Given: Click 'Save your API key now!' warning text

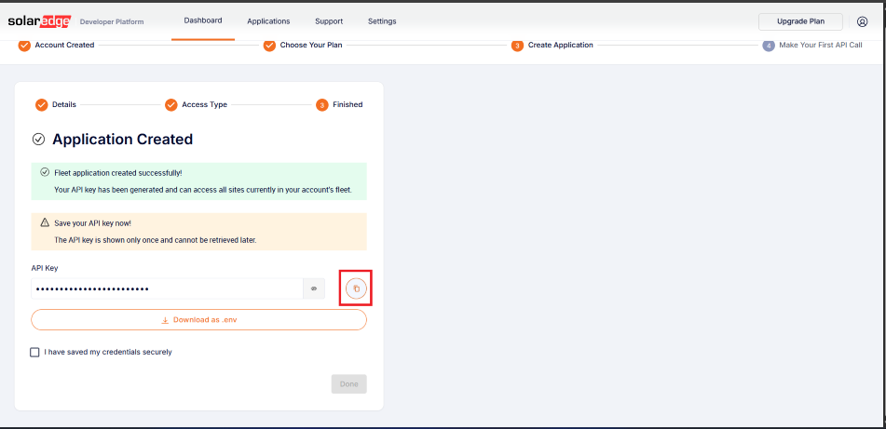Looking at the screenshot, I should (93, 223).
